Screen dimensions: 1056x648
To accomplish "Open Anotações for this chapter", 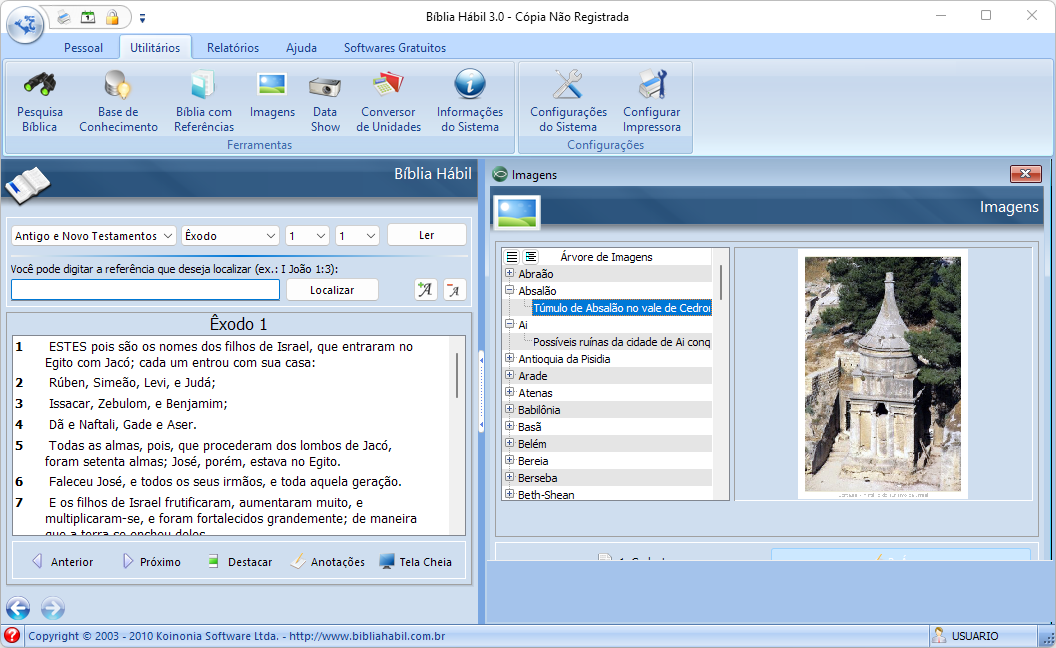I will pyautogui.click(x=328, y=562).
